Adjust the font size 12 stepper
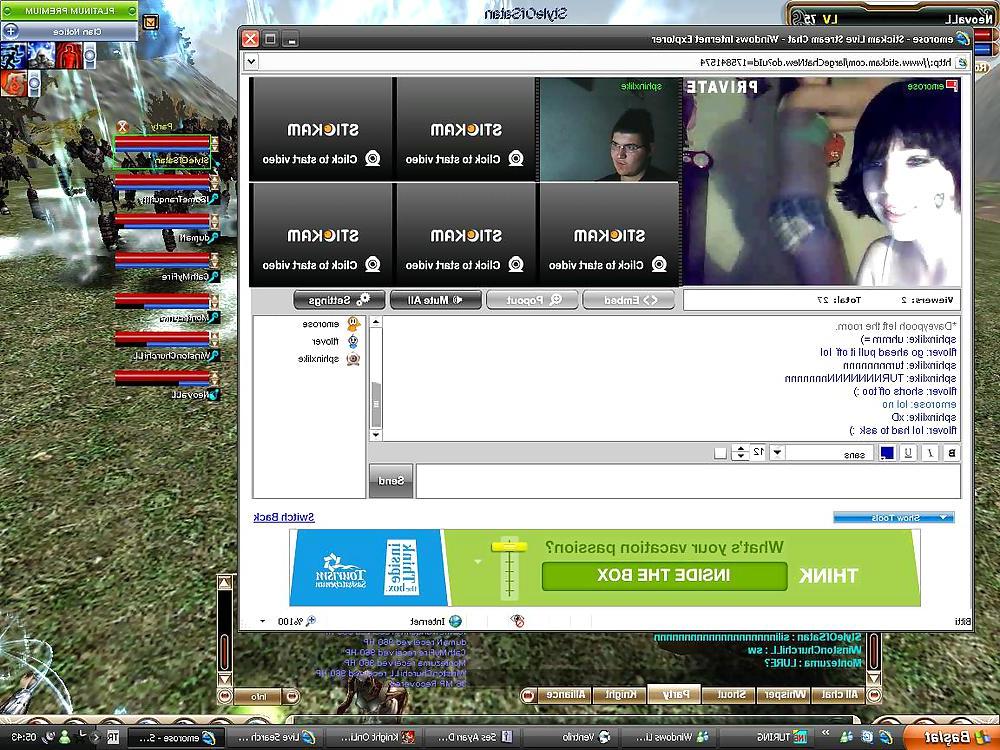This screenshot has width=1000, height=750. pyautogui.click(x=740, y=453)
